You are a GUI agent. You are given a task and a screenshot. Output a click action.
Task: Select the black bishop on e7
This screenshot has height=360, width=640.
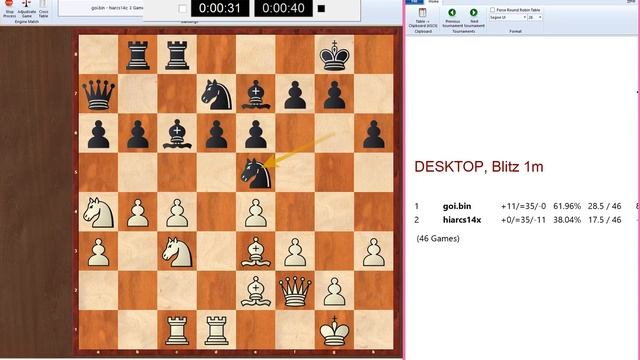pos(256,94)
